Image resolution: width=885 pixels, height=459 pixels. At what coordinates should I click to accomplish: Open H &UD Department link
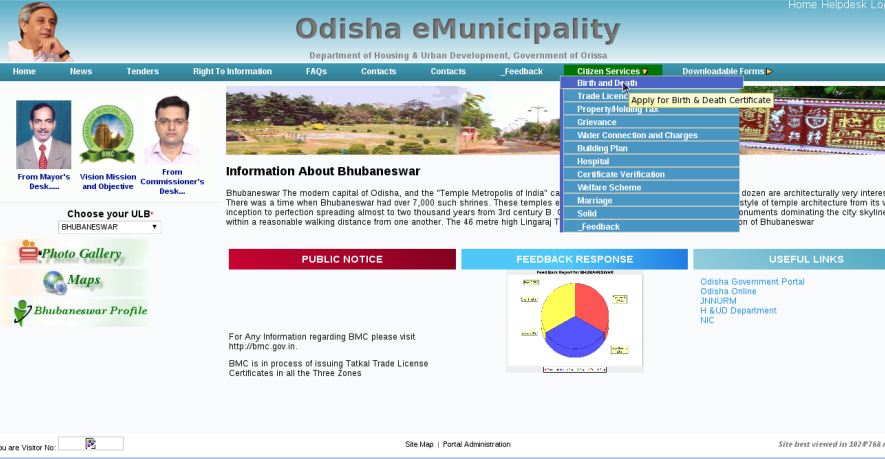point(738,311)
